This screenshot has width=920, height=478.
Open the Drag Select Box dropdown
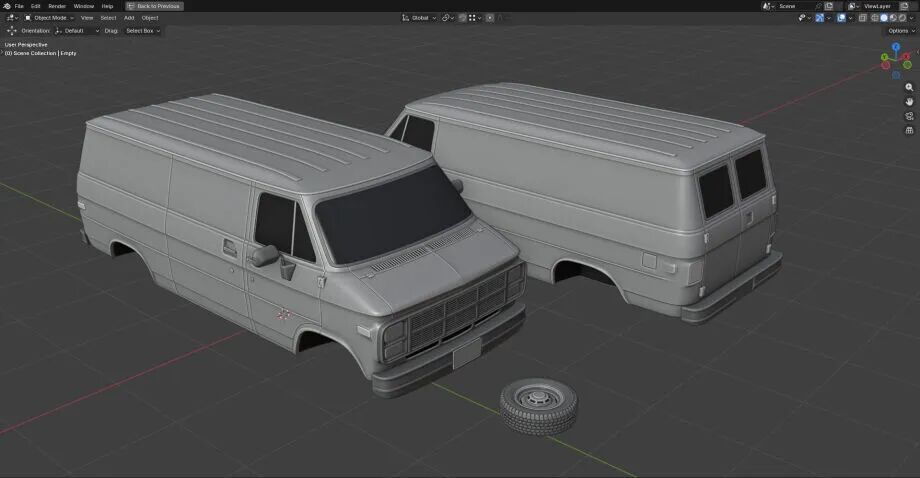143,30
